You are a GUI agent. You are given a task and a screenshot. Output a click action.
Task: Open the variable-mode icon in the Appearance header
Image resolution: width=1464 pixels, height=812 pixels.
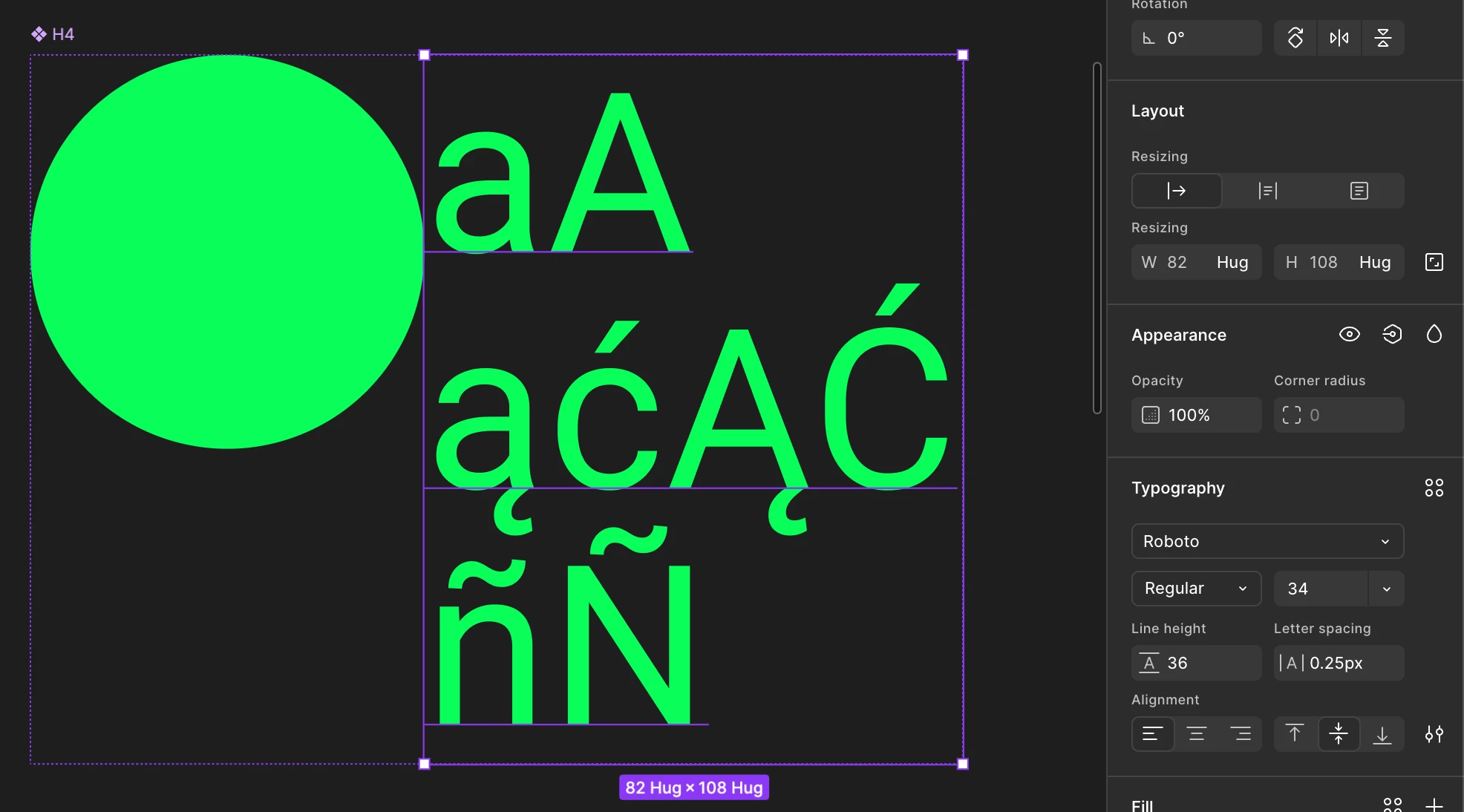(x=1391, y=335)
